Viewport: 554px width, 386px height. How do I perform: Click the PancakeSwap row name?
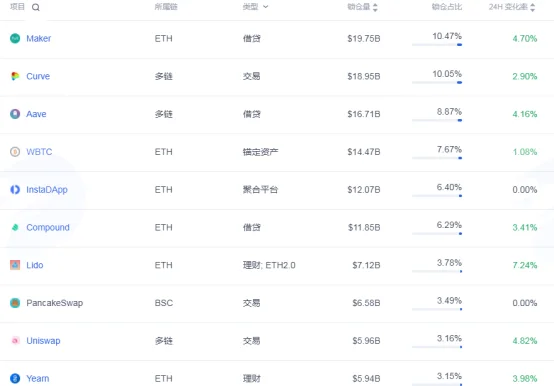coord(54,303)
